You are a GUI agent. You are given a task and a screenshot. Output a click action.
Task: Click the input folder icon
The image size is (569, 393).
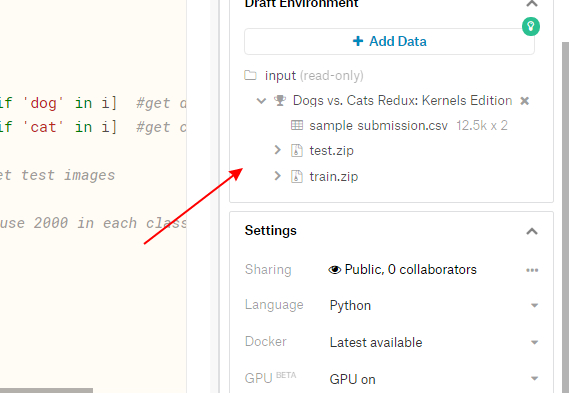tap(250, 75)
